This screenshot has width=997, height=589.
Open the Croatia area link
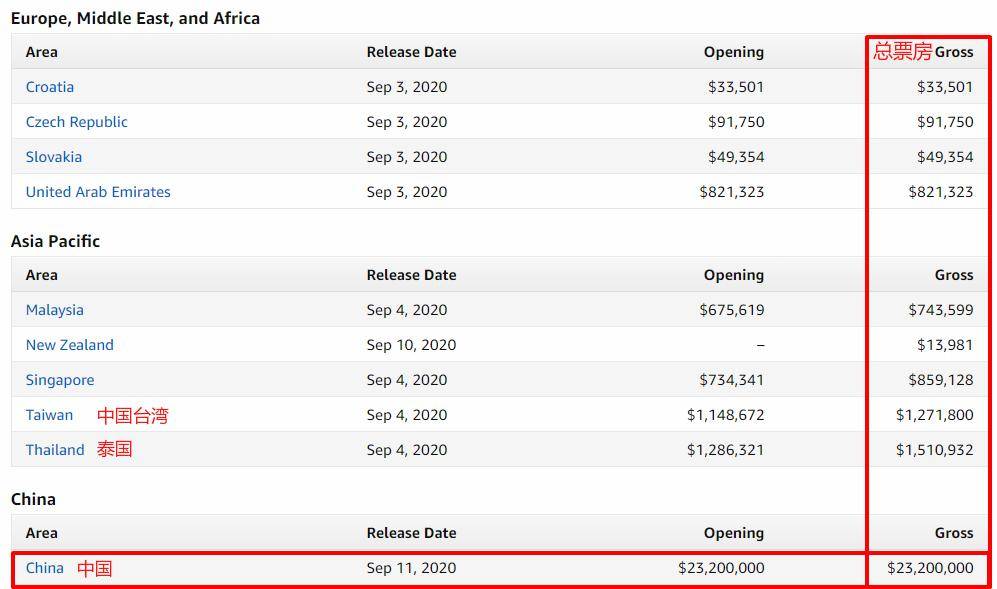coord(50,87)
